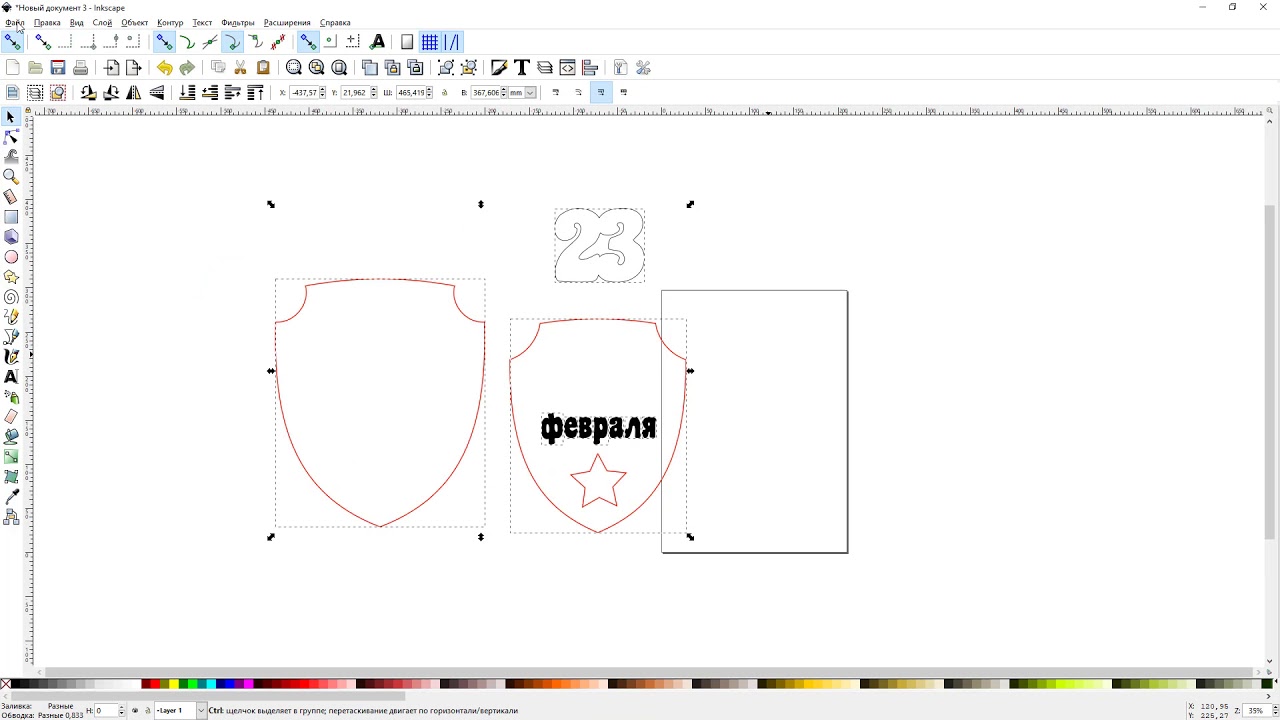Open the Объект menu
1280x720 pixels.
[135, 22]
